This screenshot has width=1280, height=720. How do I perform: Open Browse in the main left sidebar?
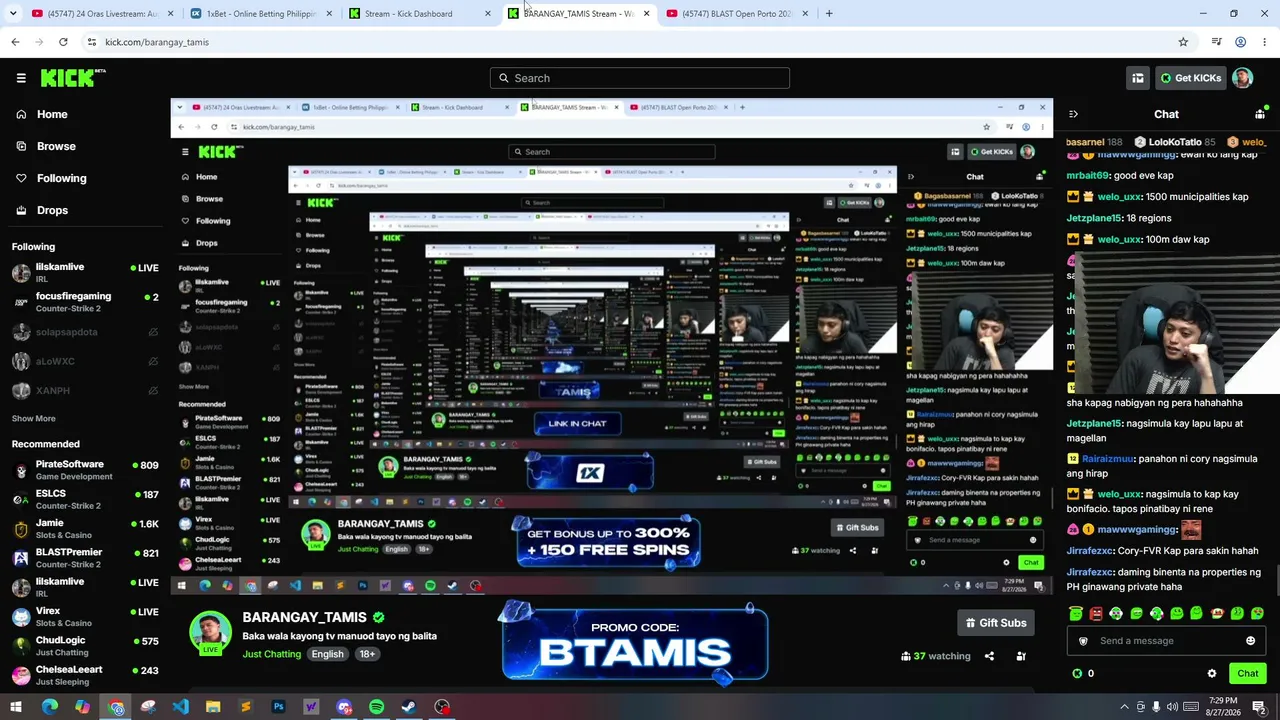pyautogui.click(x=45, y=146)
